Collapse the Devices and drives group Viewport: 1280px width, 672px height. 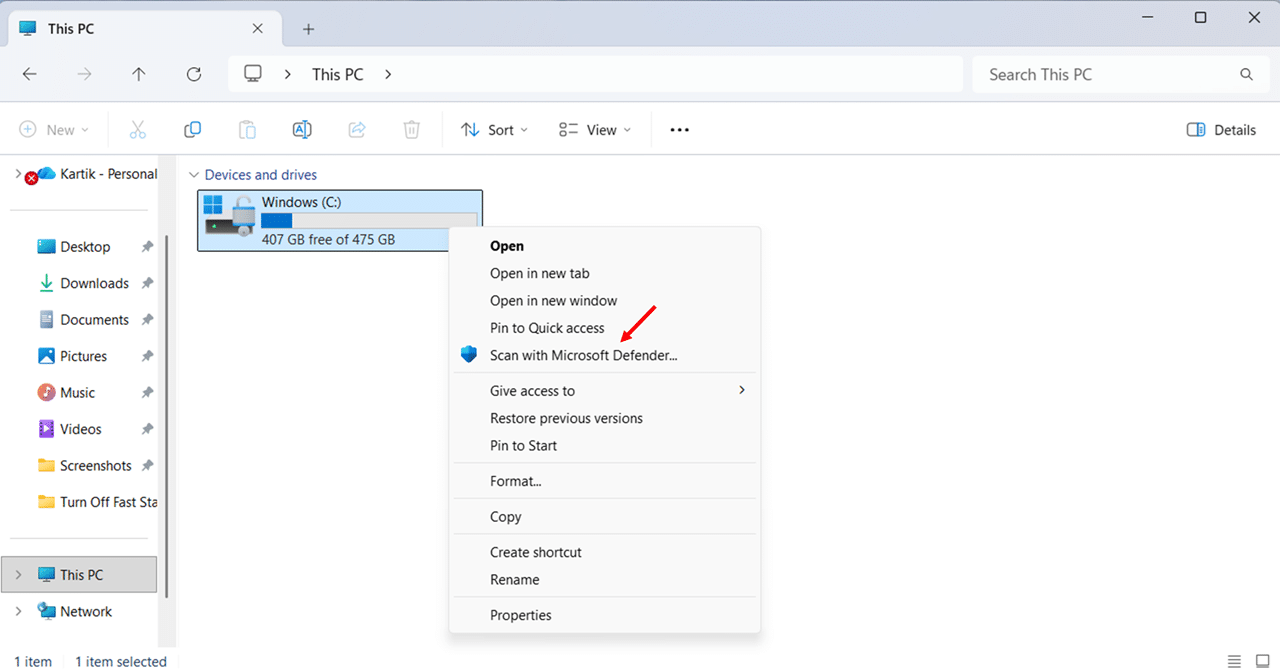coord(194,175)
